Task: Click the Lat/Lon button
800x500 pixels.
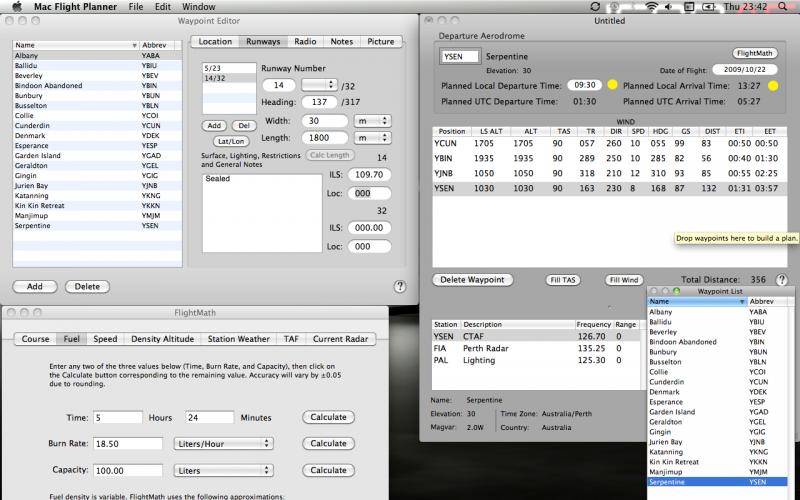Action: point(231,141)
